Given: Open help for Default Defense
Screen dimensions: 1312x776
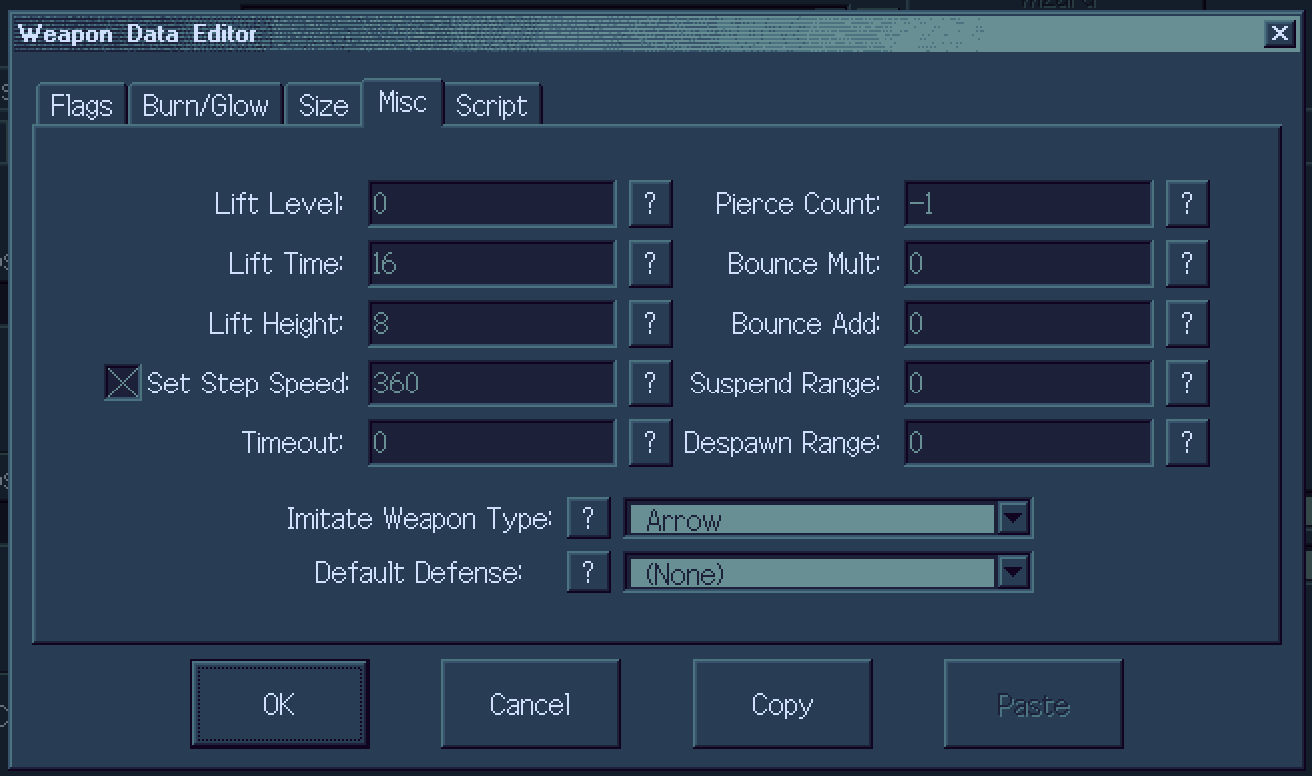Looking at the screenshot, I should tap(588, 572).
